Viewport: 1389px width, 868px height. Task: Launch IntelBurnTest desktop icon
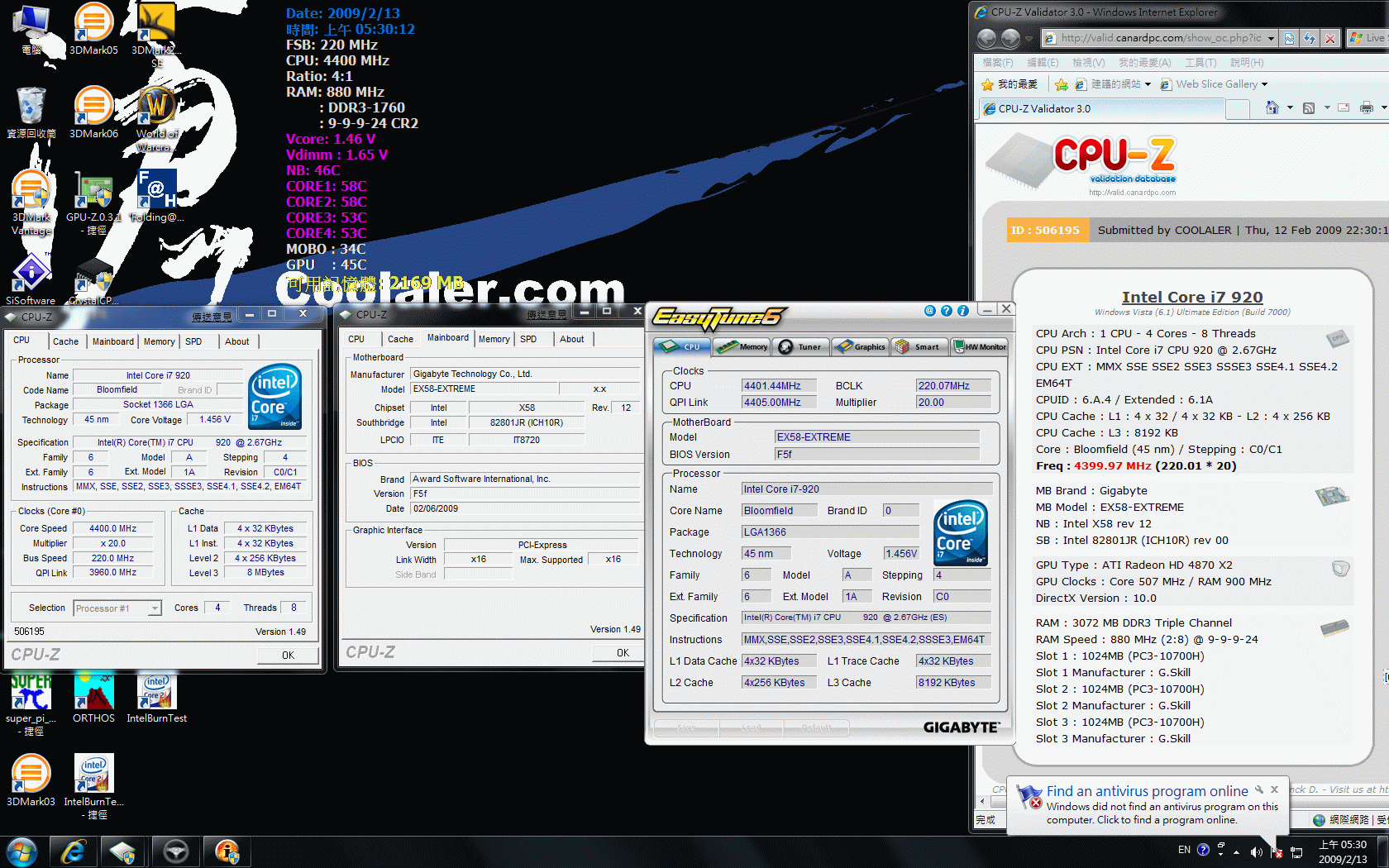156,699
